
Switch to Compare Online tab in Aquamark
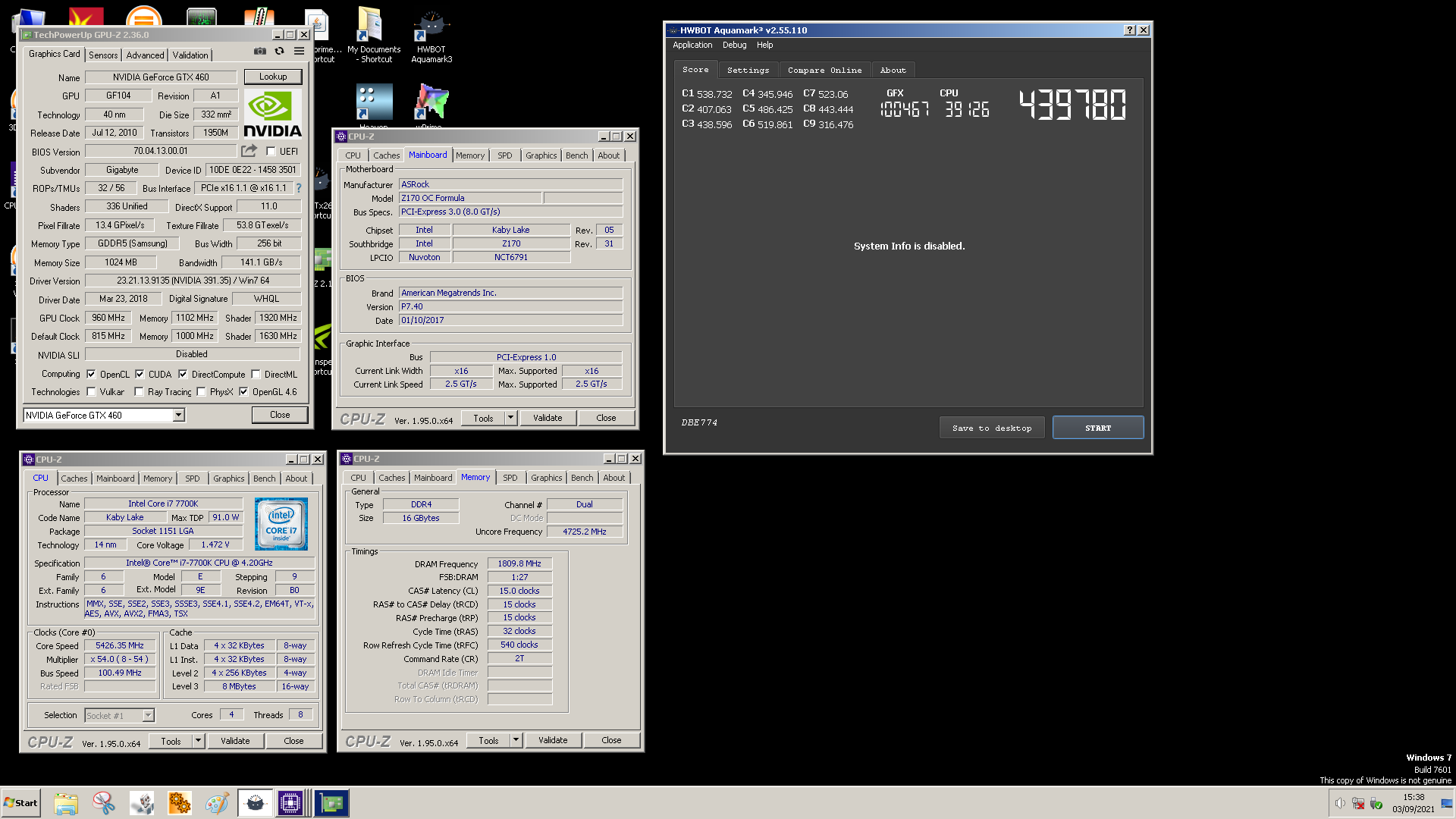pos(824,70)
